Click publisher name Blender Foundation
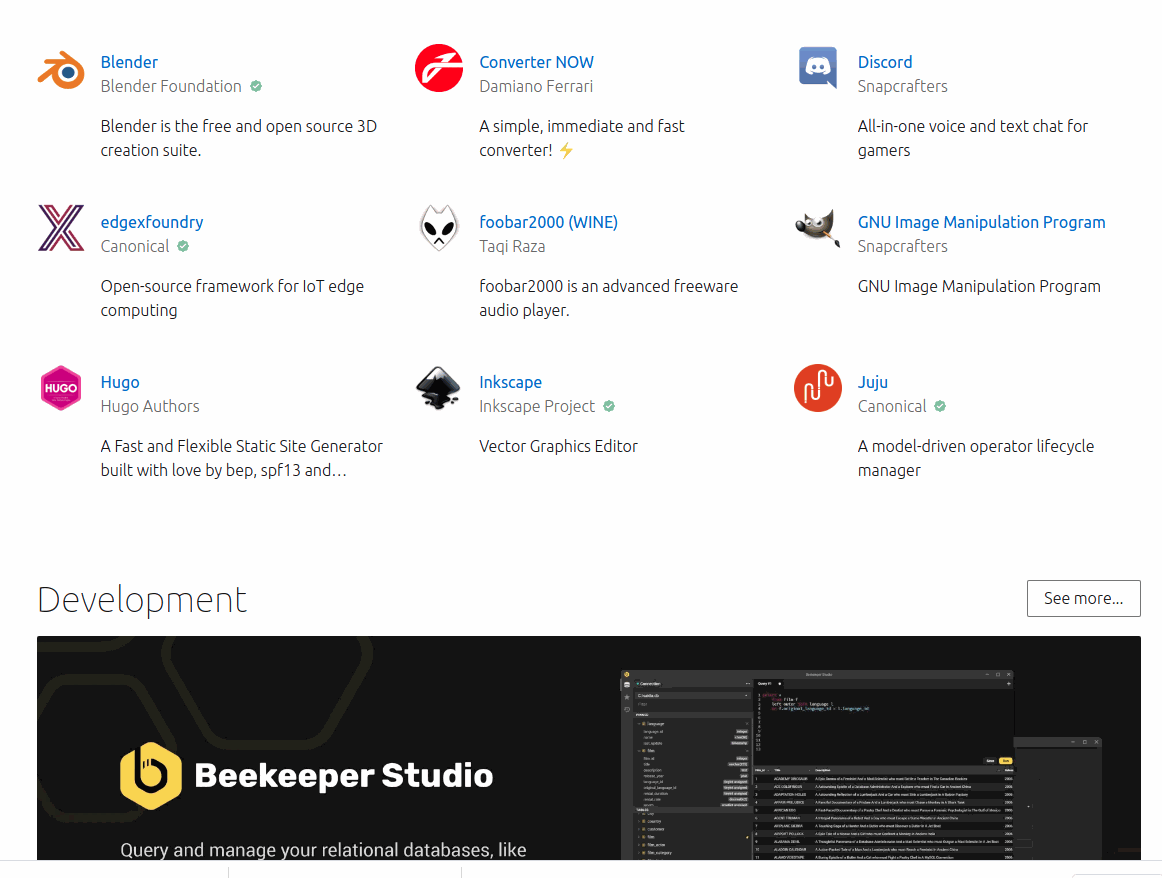1162x878 pixels. pyautogui.click(x=171, y=86)
